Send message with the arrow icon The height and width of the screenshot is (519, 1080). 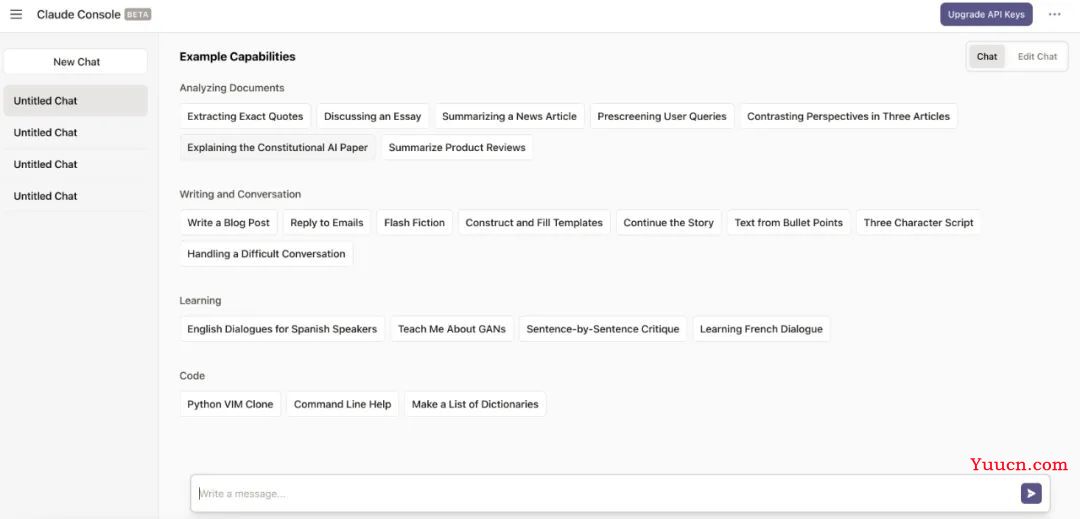(x=1030, y=493)
